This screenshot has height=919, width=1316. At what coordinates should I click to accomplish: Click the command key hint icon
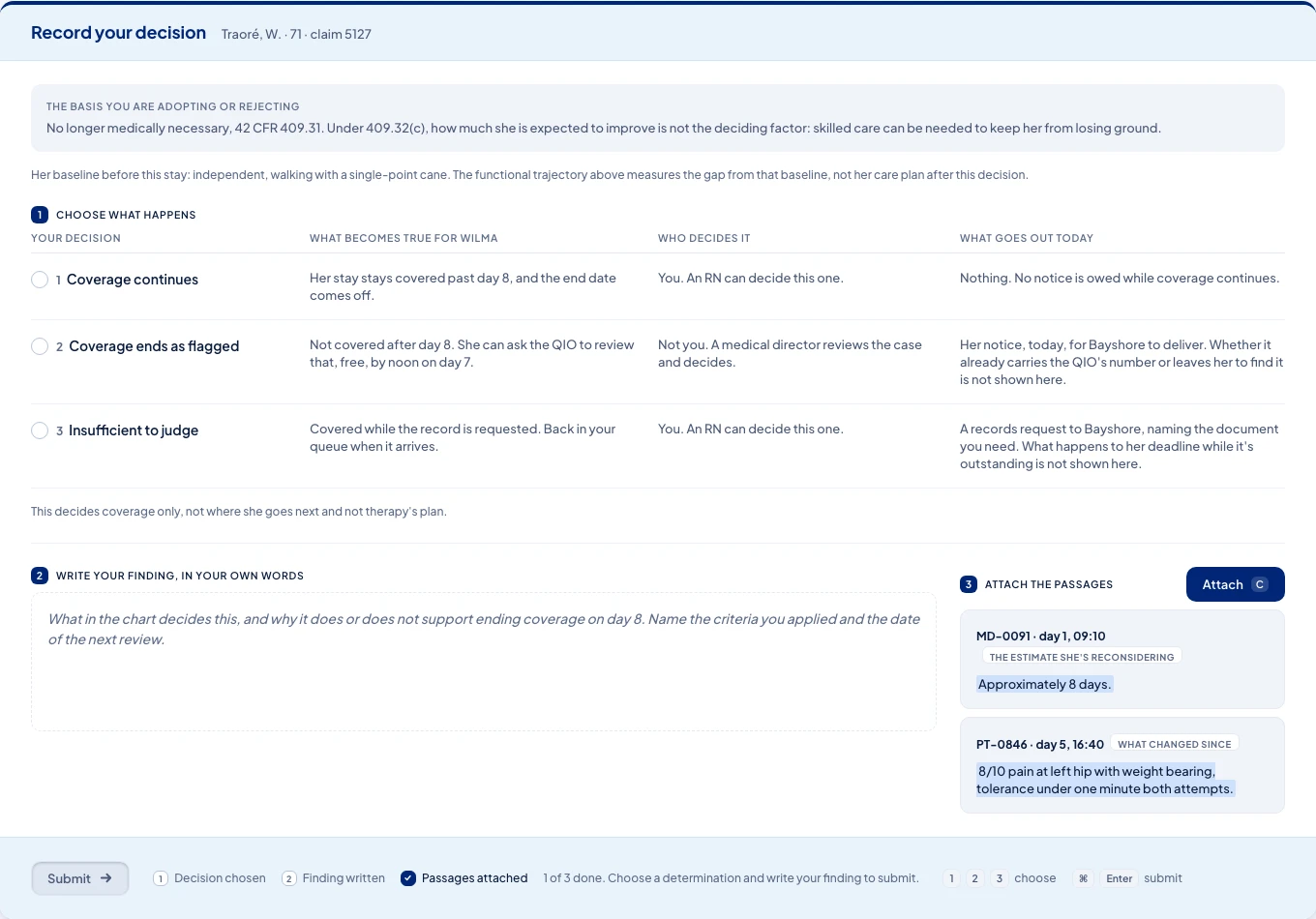(1084, 878)
